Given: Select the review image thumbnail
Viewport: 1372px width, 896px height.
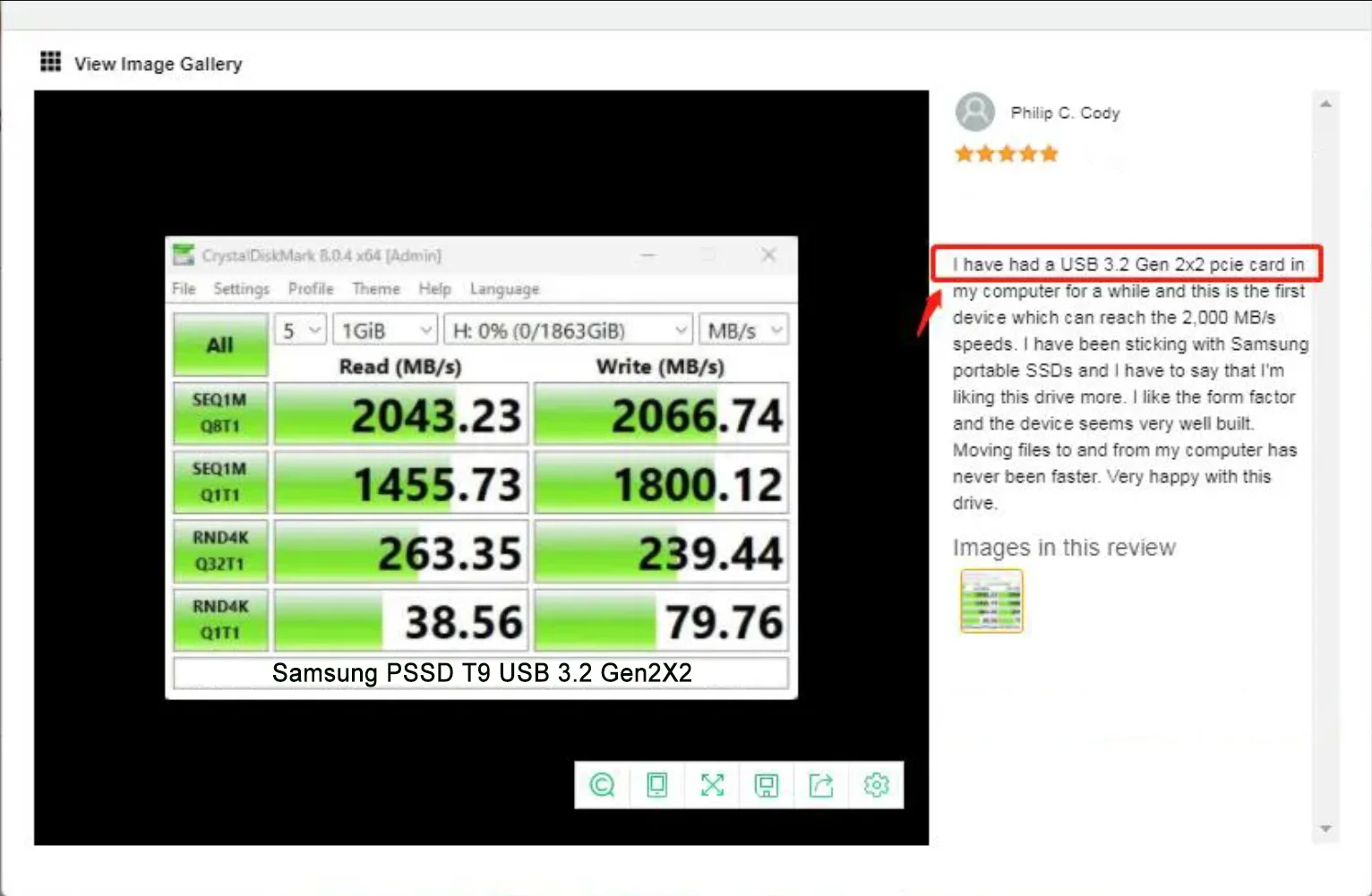Looking at the screenshot, I should tap(991, 601).
